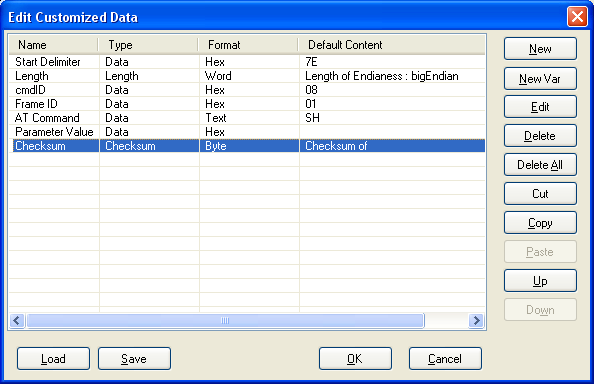Select the AT Command row
594x384 pixels.
click(247, 118)
